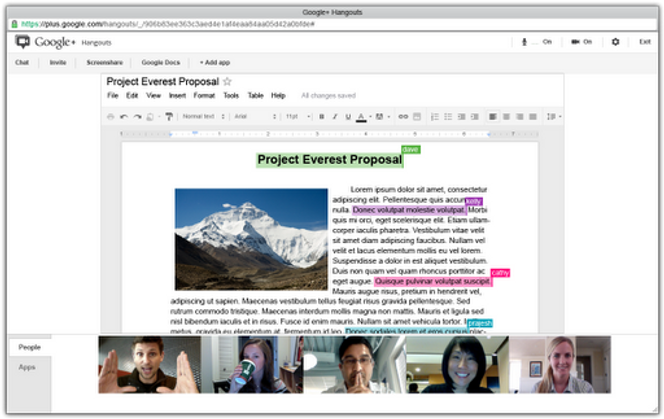Click + Add app
Viewport: 664px width, 419px height.
[215, 63]
